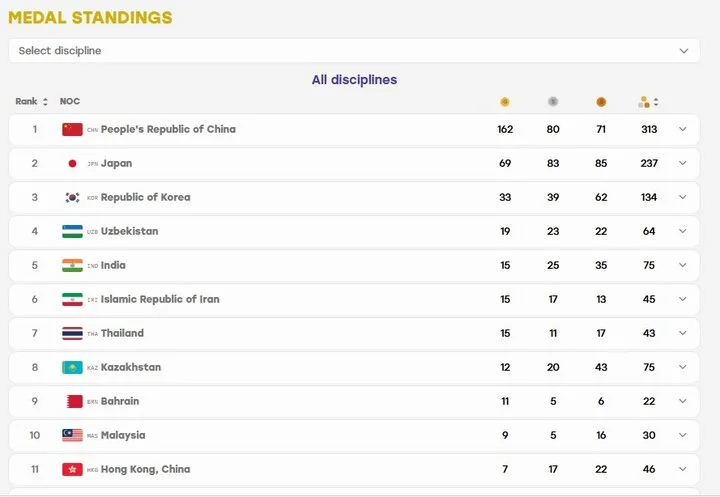Click China's gold count 162

pos(505,130)
